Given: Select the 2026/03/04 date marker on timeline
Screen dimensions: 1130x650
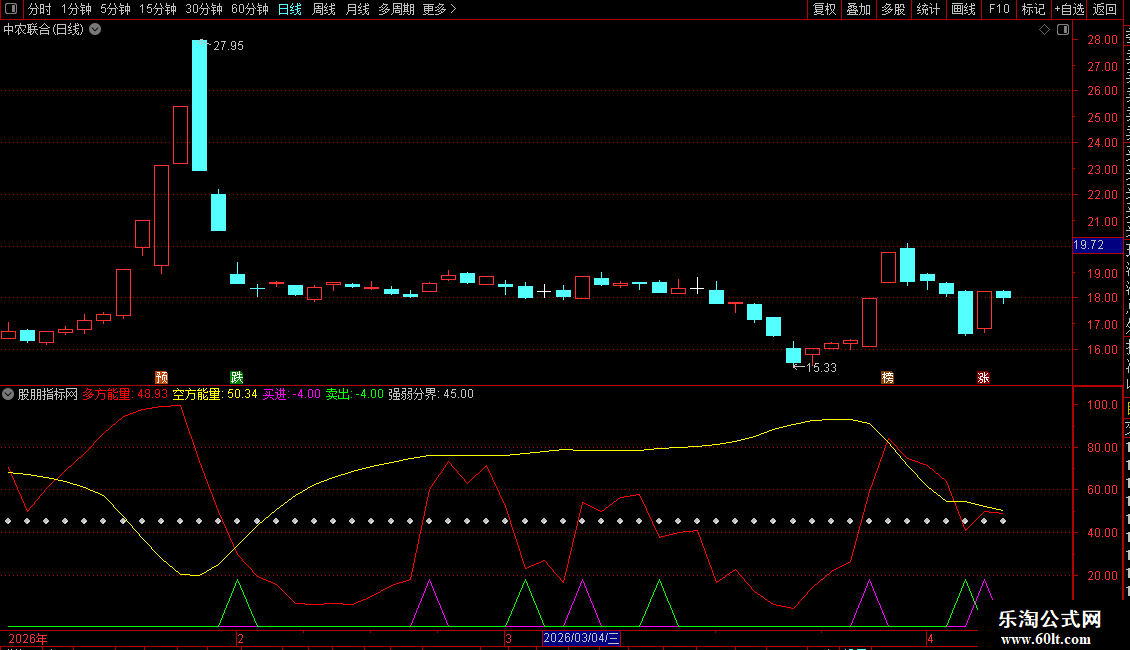Looking at the screenshot, I should 581,638.
